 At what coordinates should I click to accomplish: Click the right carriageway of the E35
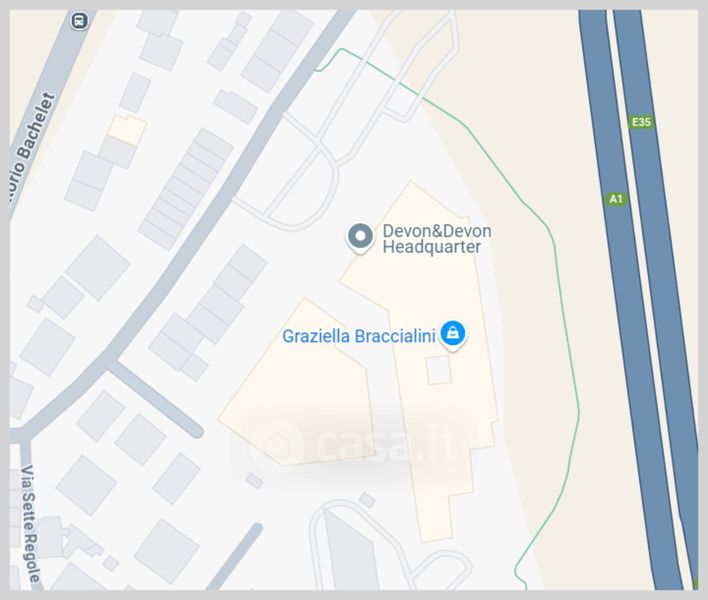pyautogui.click(x=655, y=298)
